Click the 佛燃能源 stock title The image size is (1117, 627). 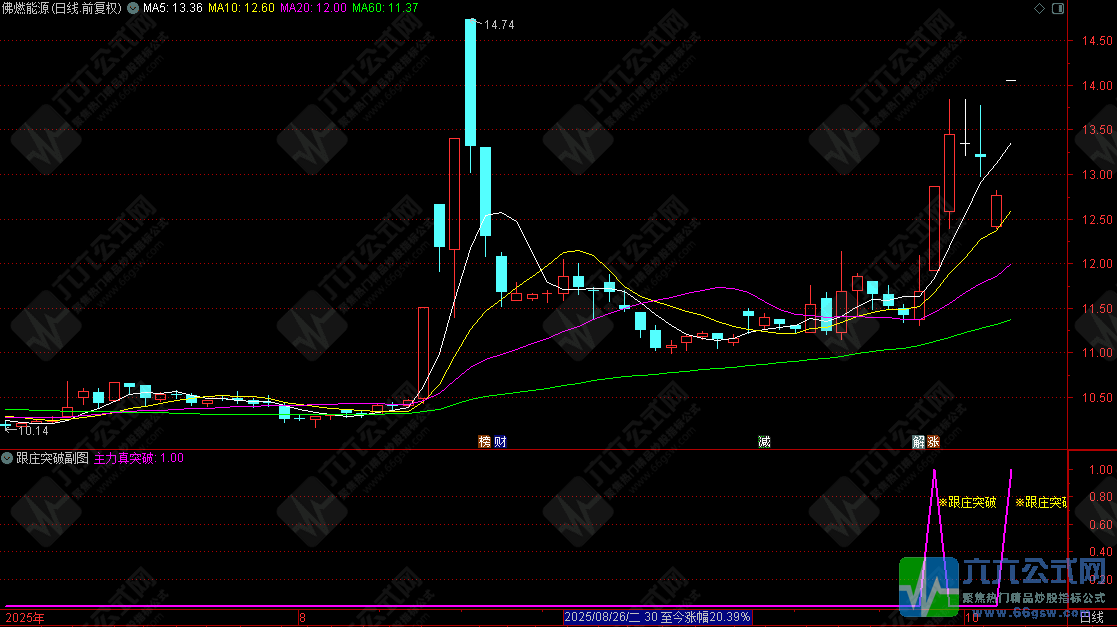30,8
